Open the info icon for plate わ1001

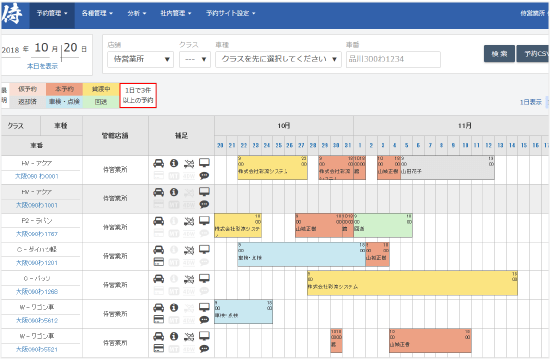174,192
